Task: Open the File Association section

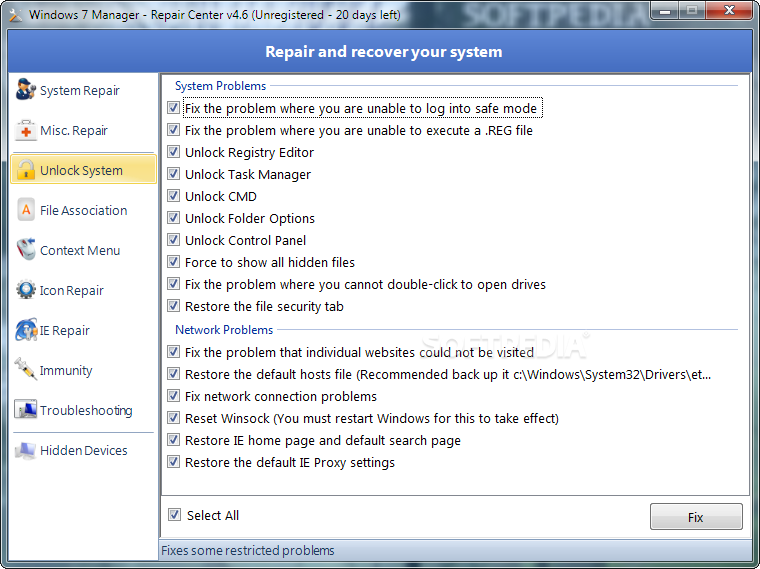Action: pos(83,210)
